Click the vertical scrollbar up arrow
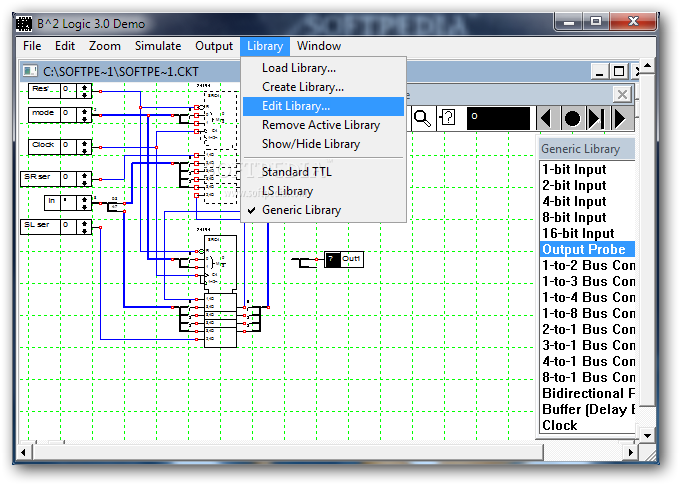 (647, 66)
